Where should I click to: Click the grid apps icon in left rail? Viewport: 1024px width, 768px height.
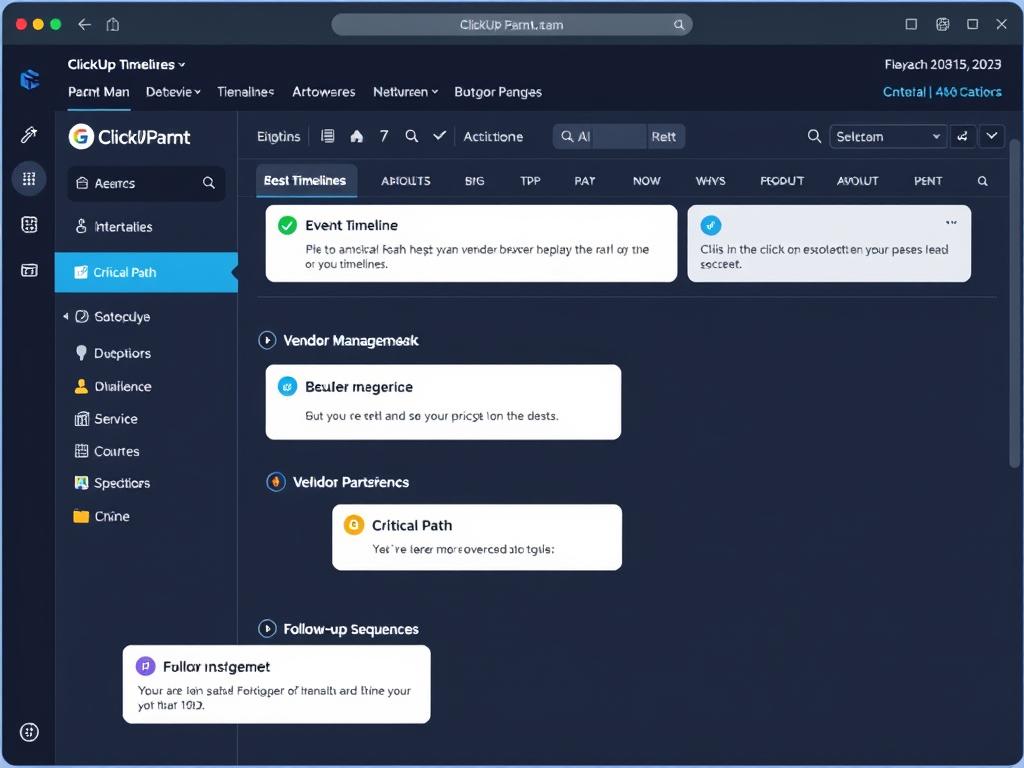pyautogui.click(x=29, y=179)
